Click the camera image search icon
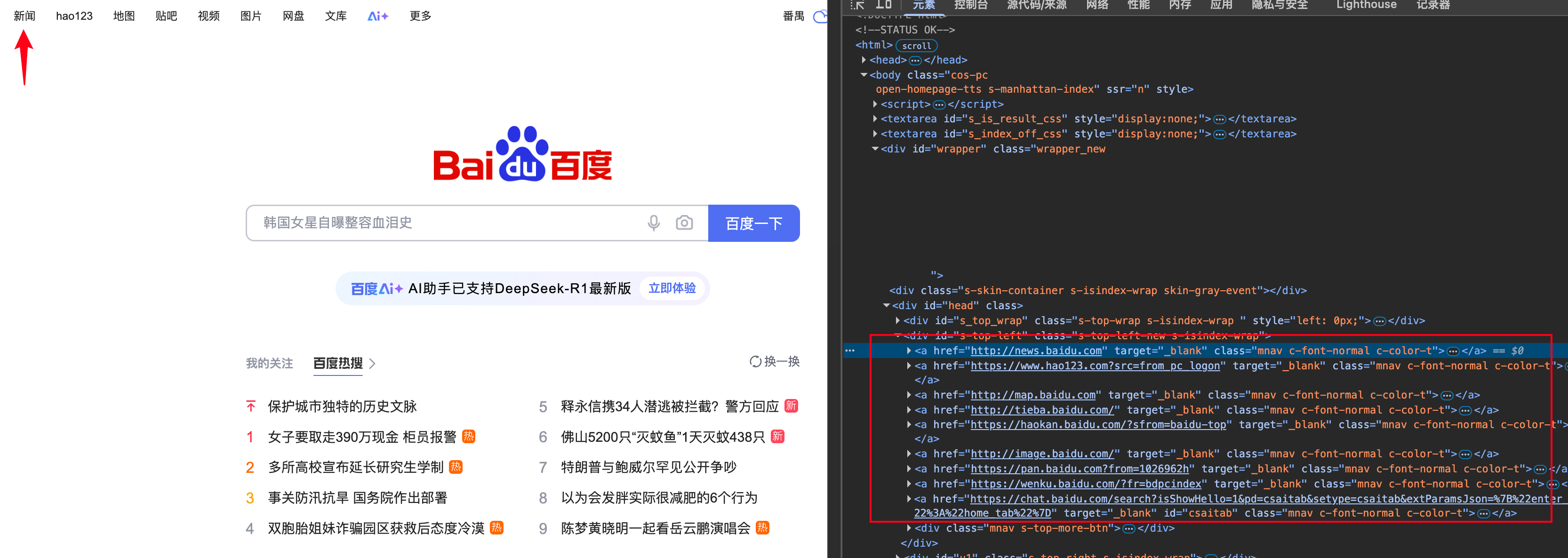This screenshot has height=558, width=1568. click(684, 223)
